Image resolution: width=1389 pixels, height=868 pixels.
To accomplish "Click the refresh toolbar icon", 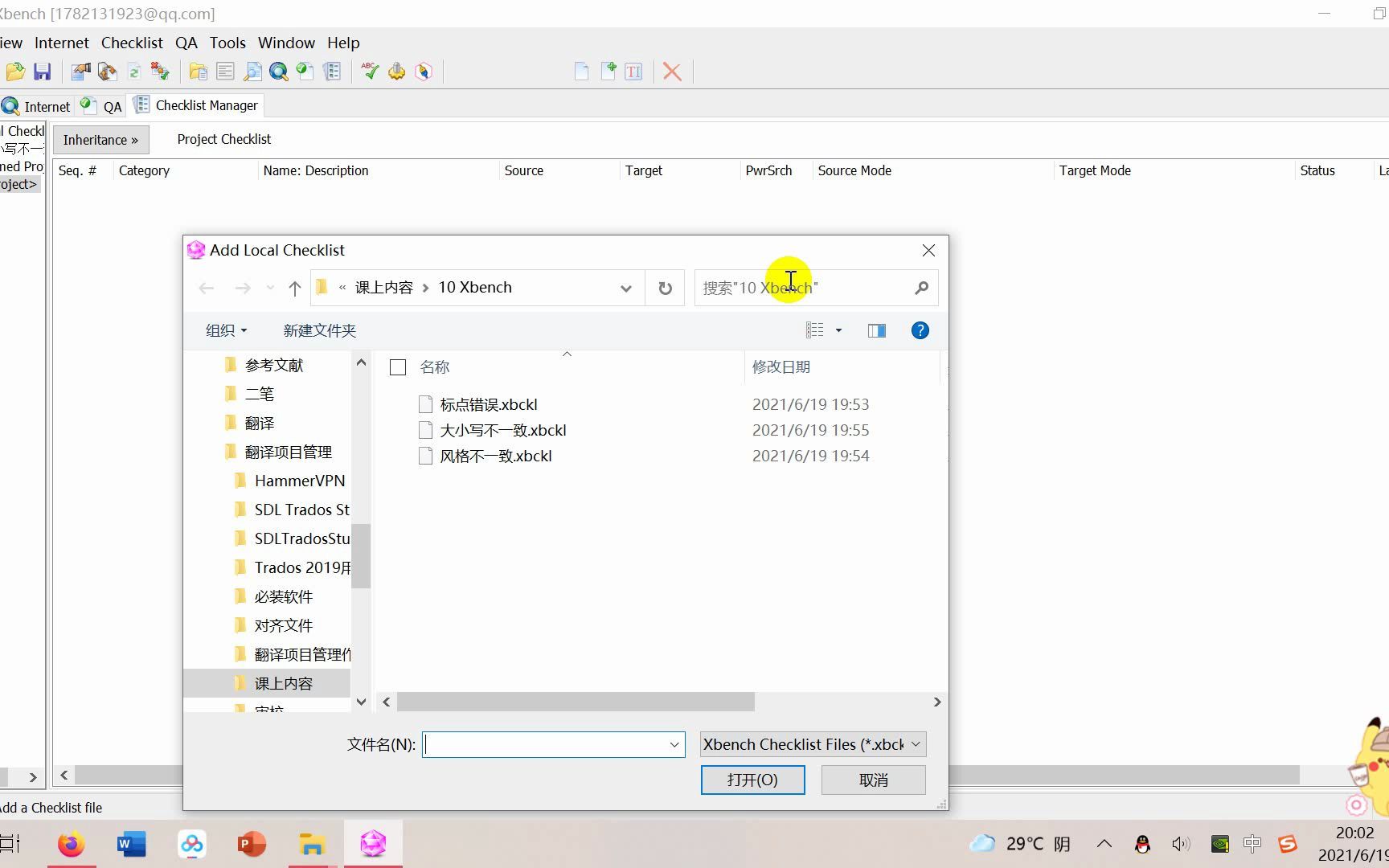I will pos(134,72).
